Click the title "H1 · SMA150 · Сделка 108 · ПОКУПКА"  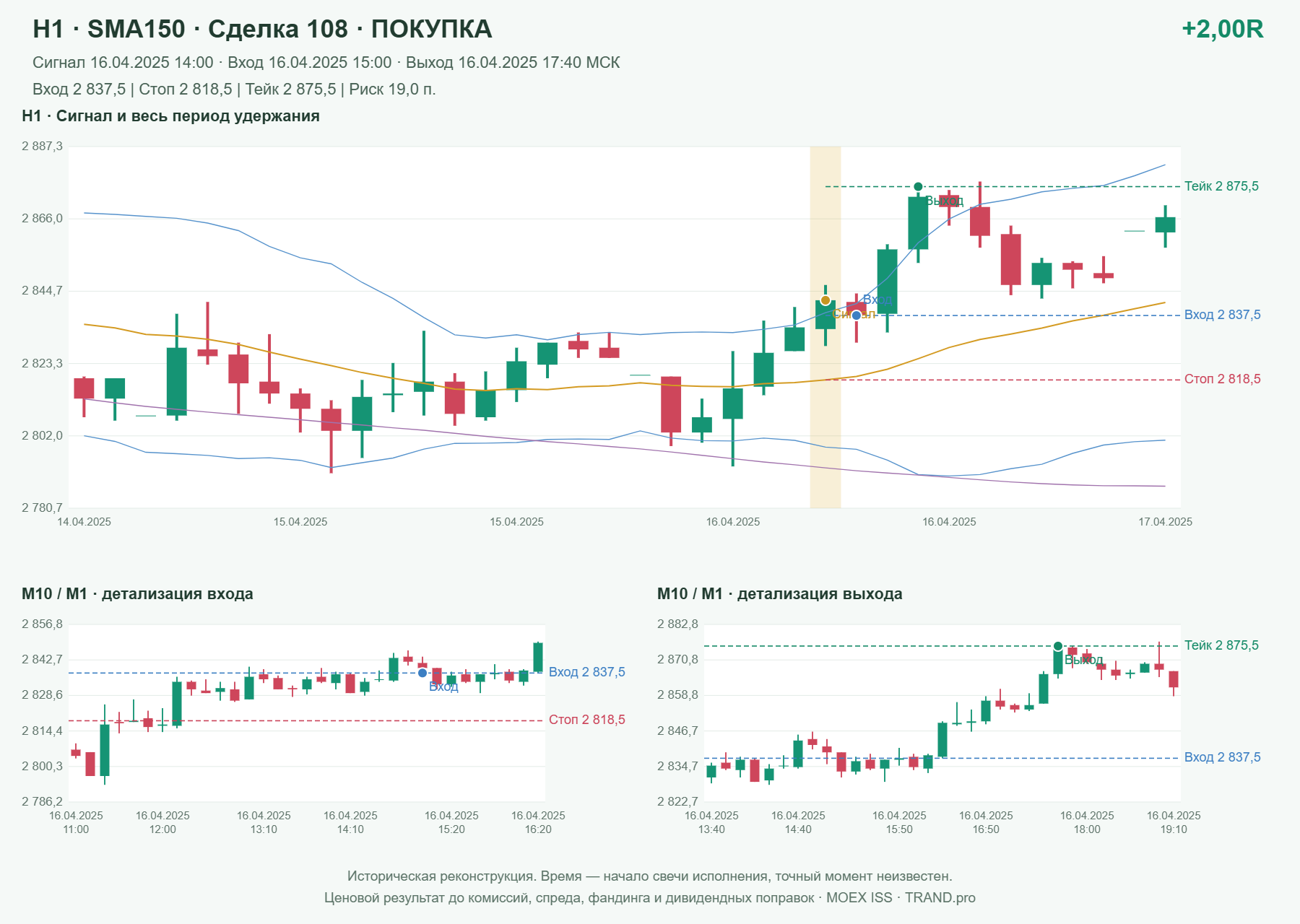[x=262, y=29]
